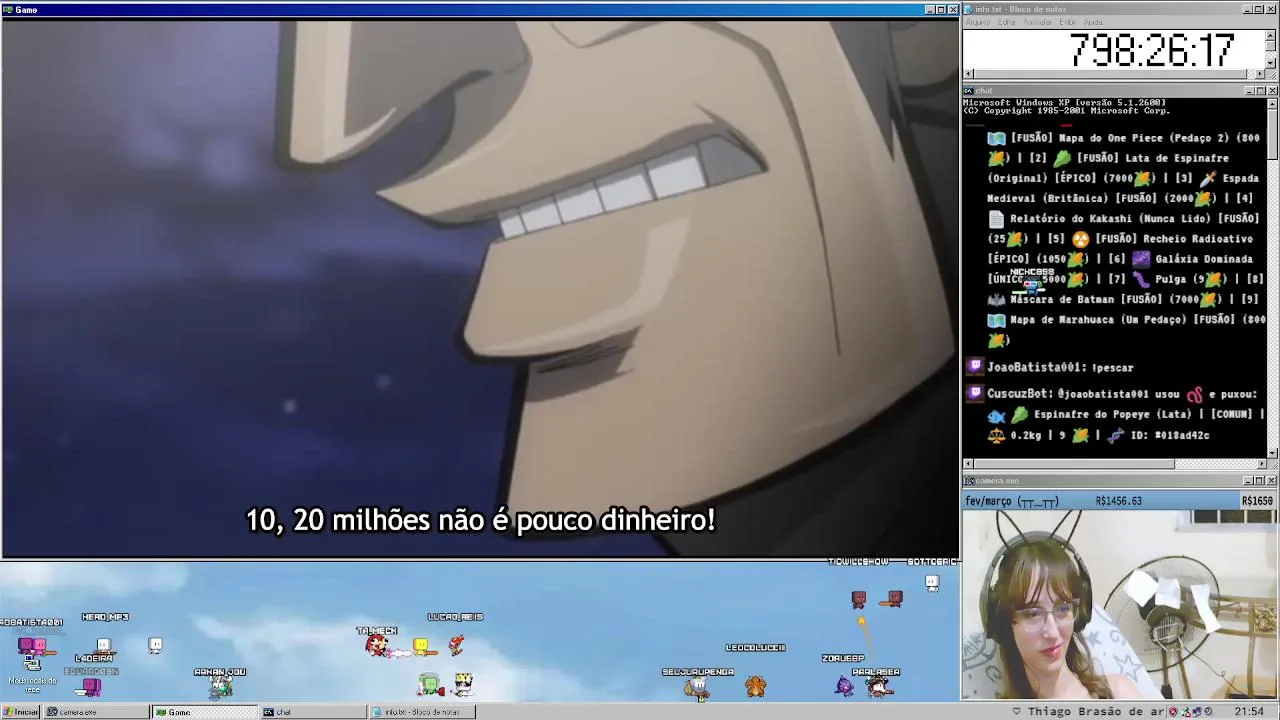The width and height of the screenshot is (1280, 720).
Task: Click the fev/março goal bar label
Action: tap(1011, 501)
